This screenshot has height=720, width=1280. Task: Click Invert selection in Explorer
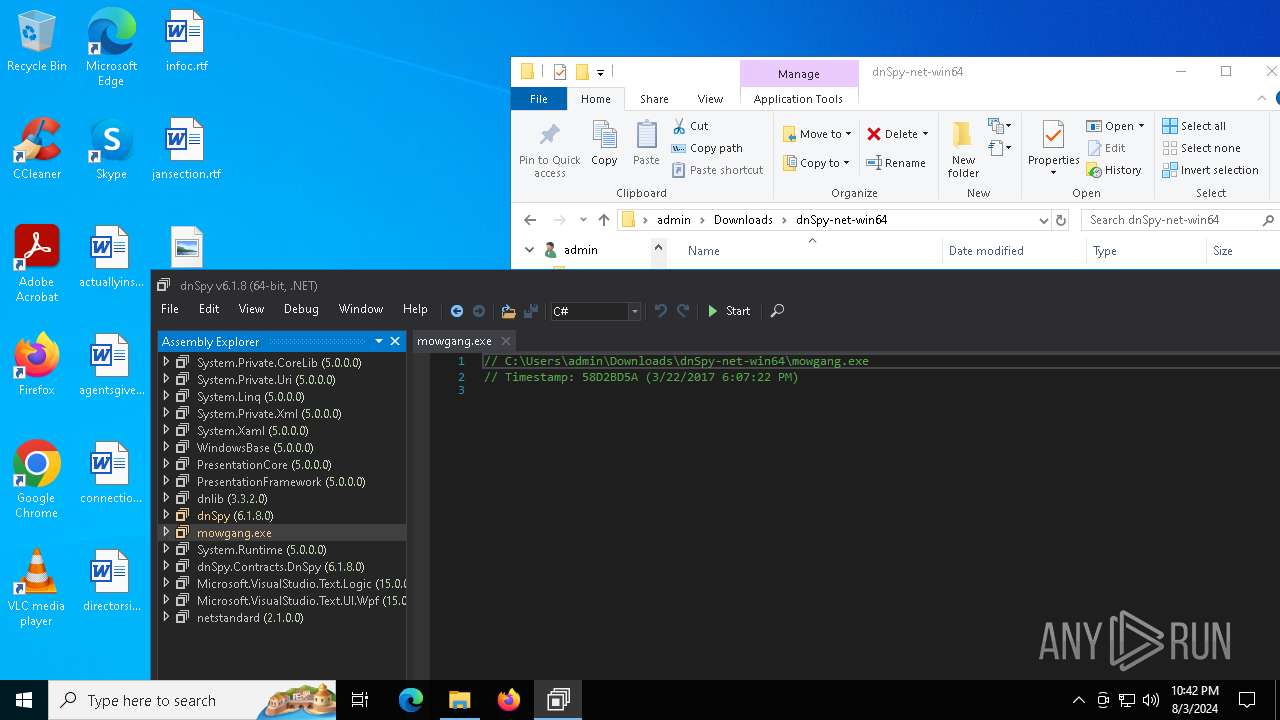1210,170
